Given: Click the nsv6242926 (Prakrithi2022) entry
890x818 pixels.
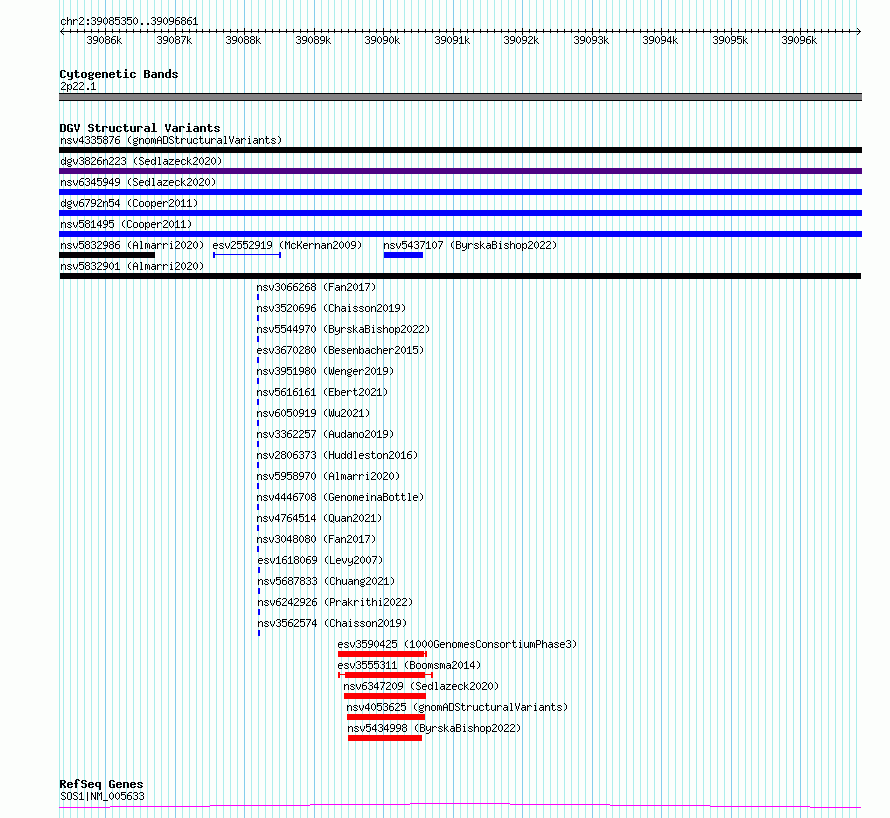Looking at the screenshot, I should 335,602.
